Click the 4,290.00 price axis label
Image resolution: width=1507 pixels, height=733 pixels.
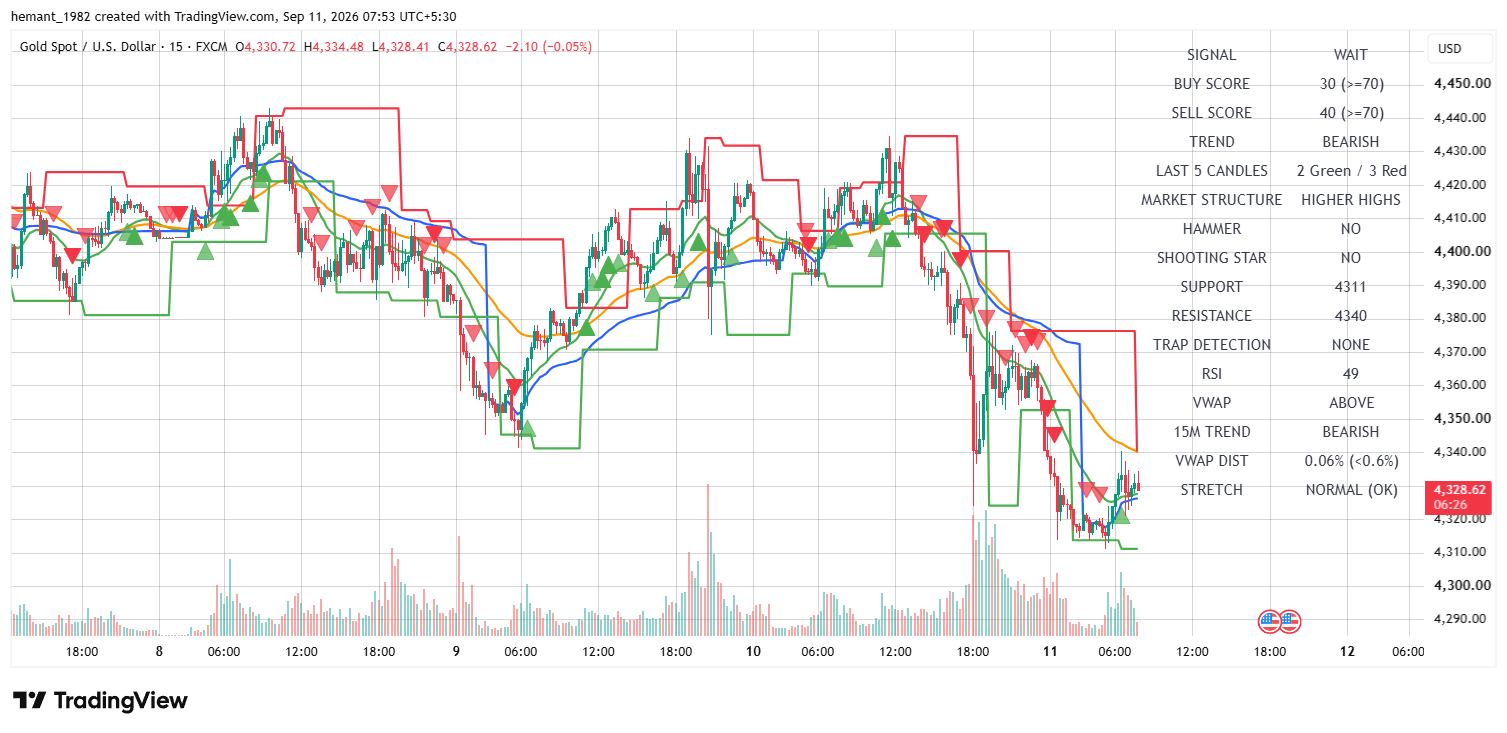(1460, 619)
